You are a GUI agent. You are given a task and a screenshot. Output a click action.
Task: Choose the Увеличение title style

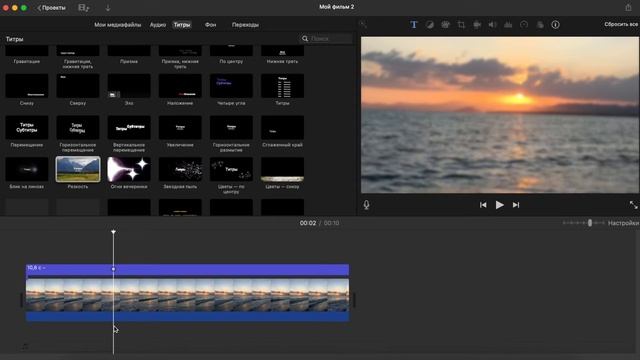[x=180, y=127]
